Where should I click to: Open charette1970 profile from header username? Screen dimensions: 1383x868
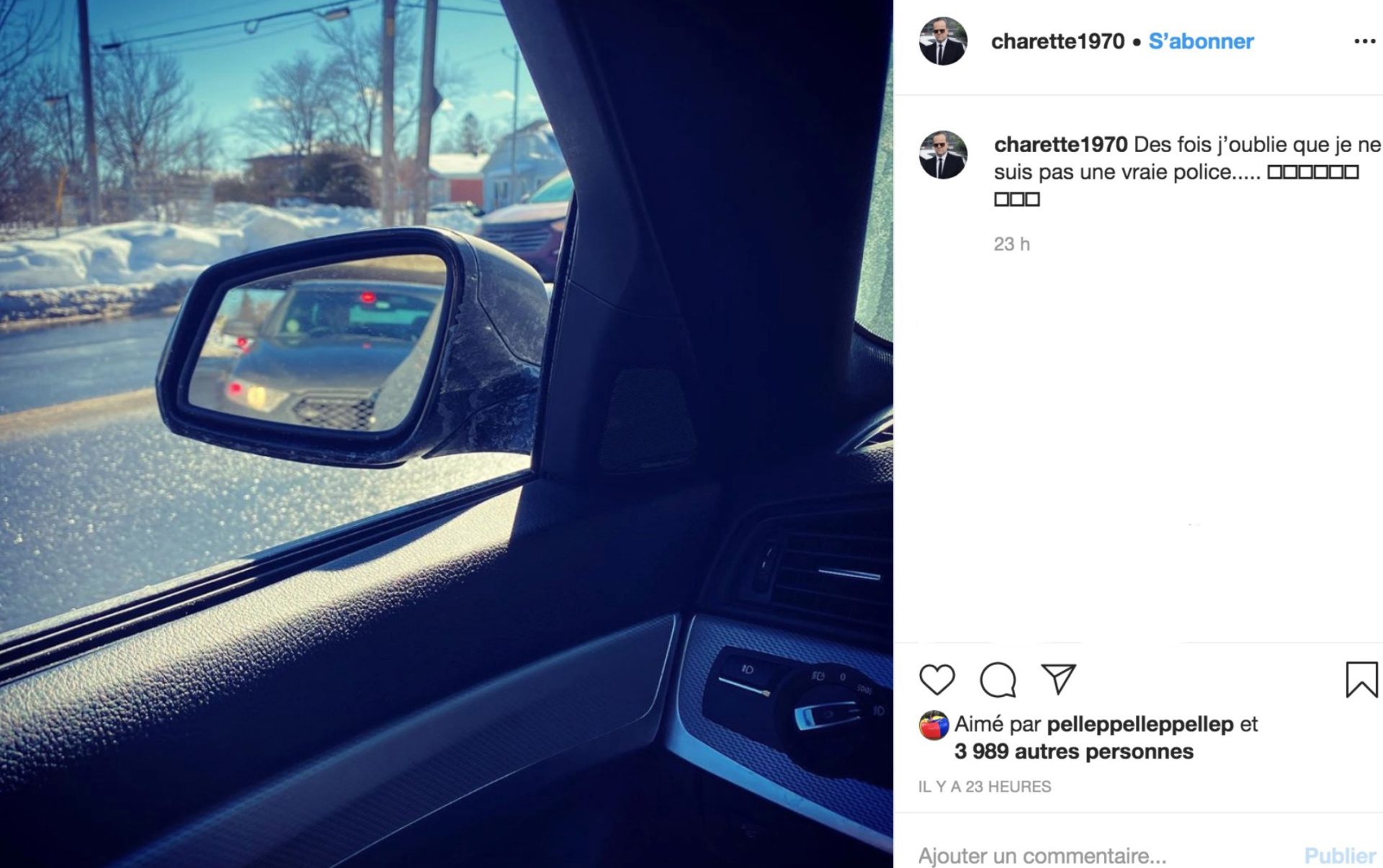(x=1057, y=41)
